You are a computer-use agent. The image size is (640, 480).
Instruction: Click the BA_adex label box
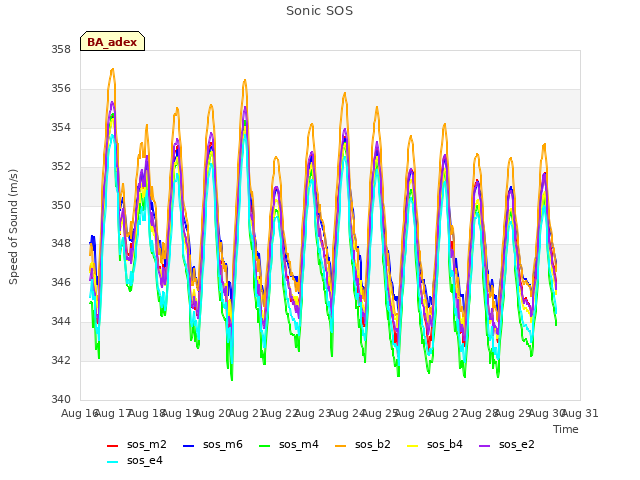point(112,41)
